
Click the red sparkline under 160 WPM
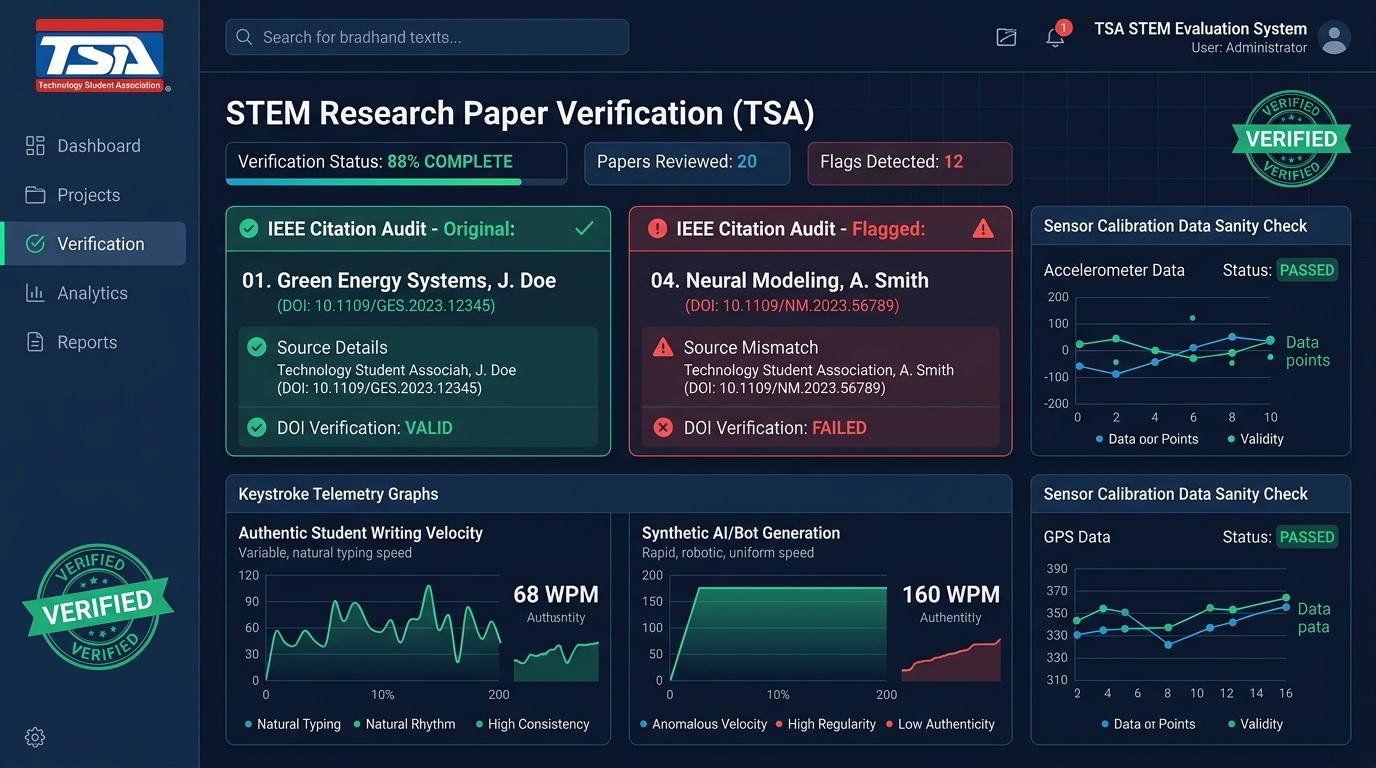tap(951, 660)
